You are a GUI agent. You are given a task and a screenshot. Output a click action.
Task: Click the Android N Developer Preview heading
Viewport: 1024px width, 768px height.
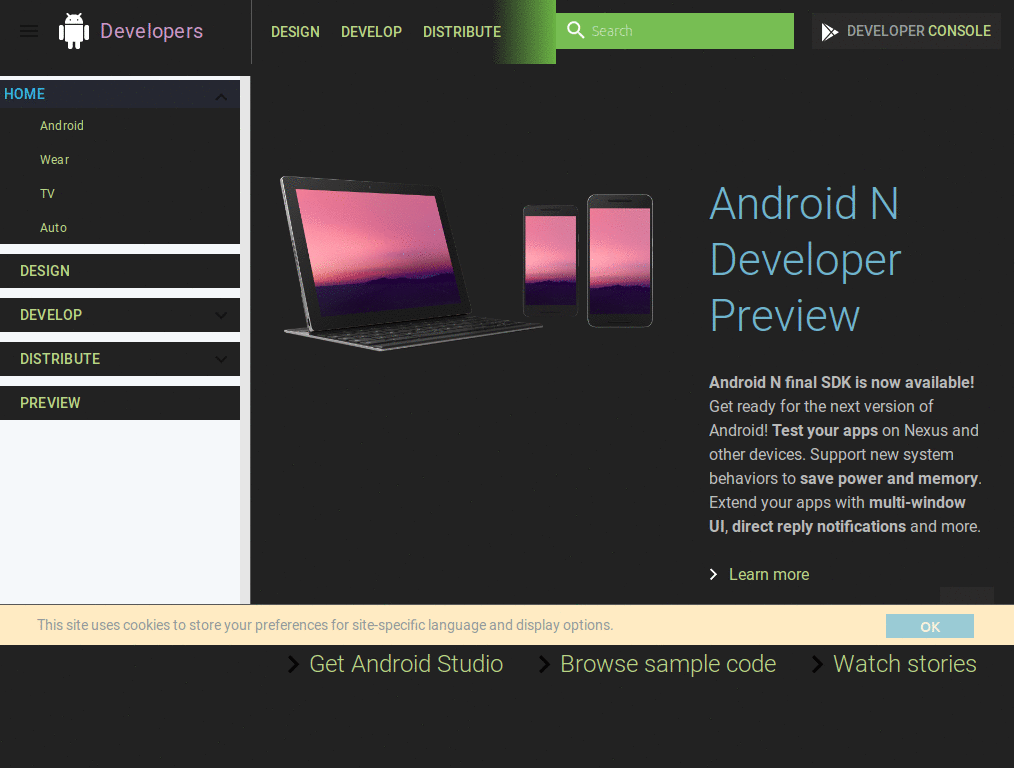click(805, 259)
